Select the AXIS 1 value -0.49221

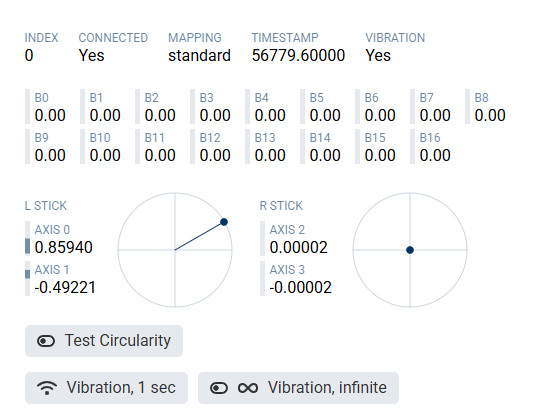tap(65, 287)
